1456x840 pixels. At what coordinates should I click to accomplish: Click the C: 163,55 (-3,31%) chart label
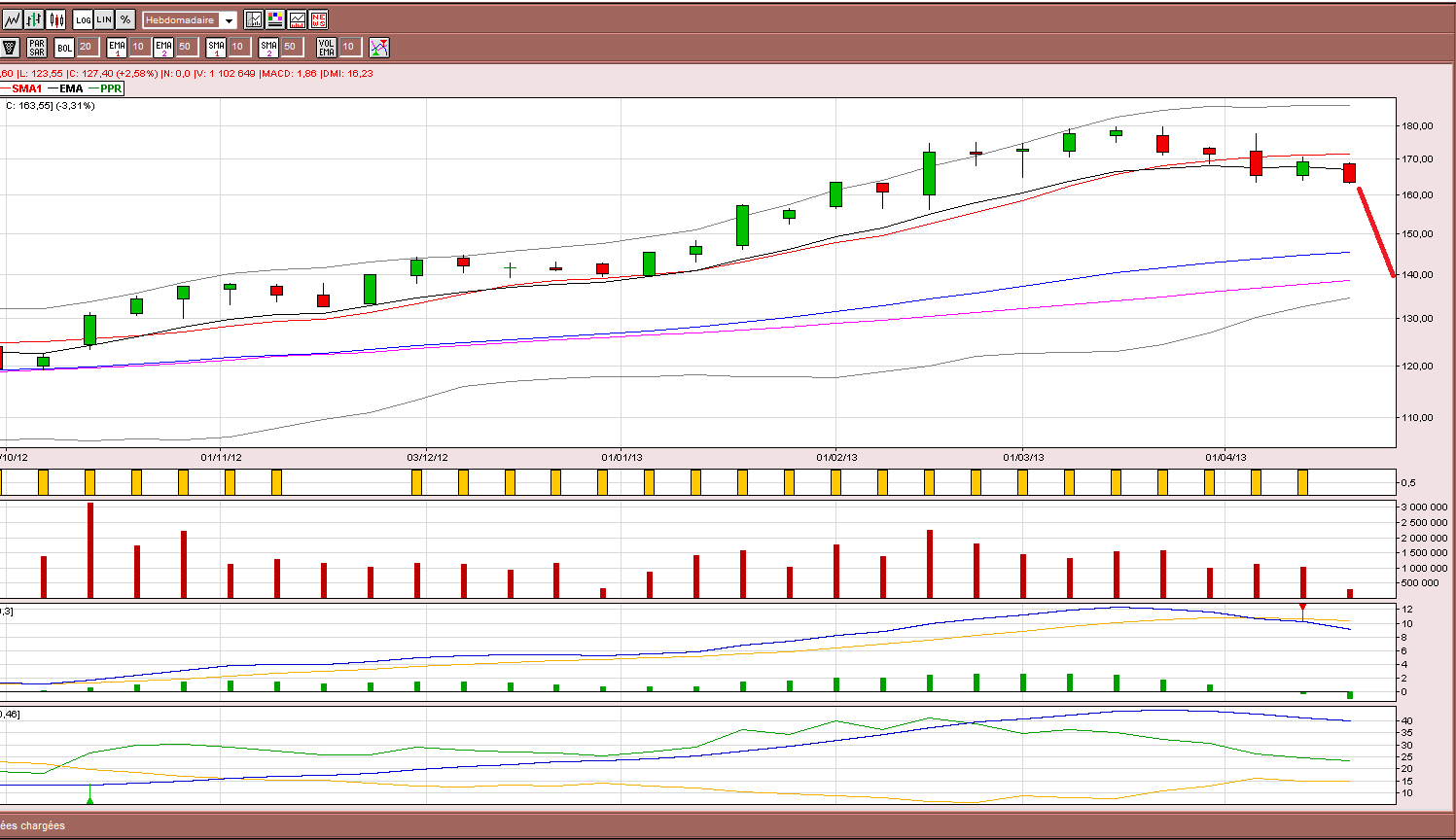50,105
